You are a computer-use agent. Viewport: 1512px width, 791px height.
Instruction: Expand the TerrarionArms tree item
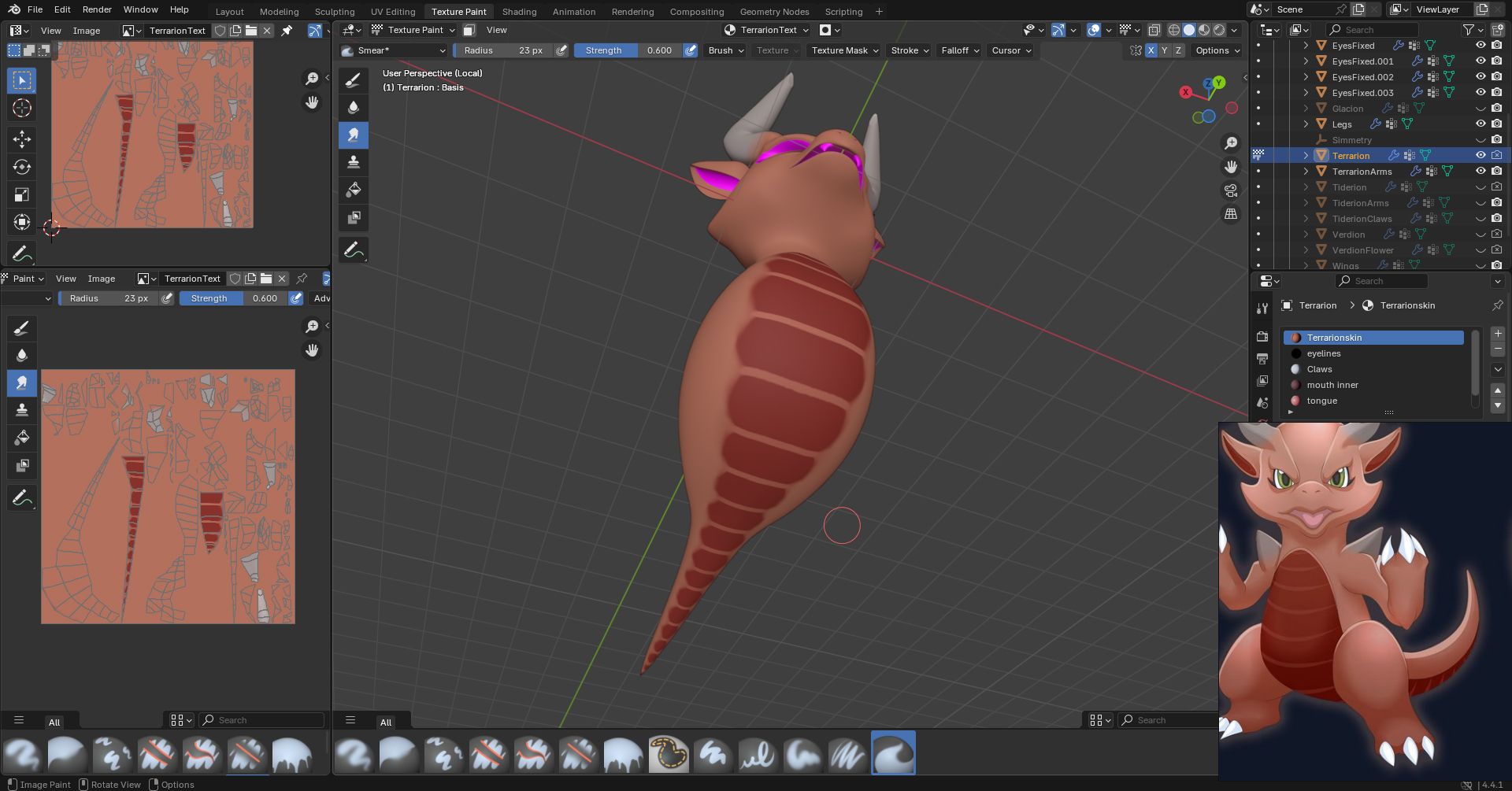click(x=1306, y=172)
